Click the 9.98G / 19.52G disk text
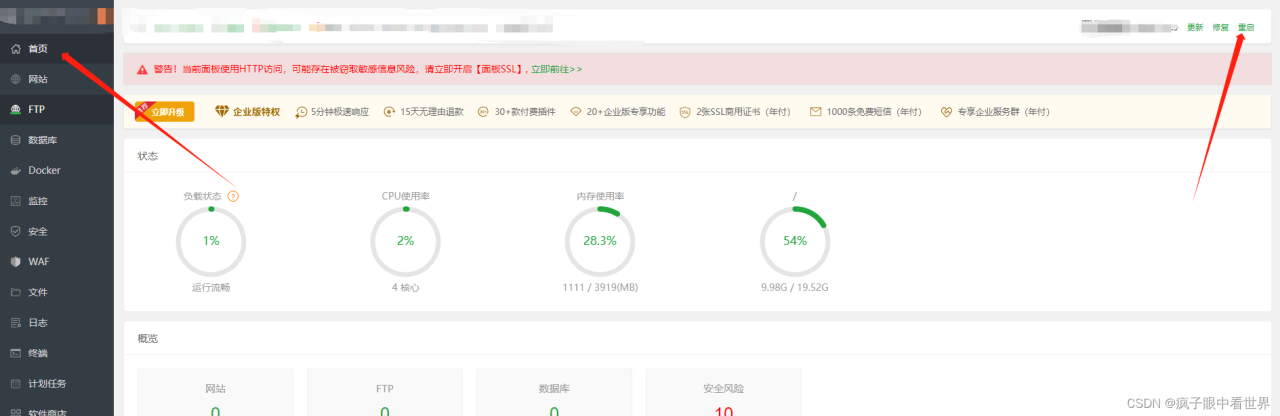 click(795, 287)
